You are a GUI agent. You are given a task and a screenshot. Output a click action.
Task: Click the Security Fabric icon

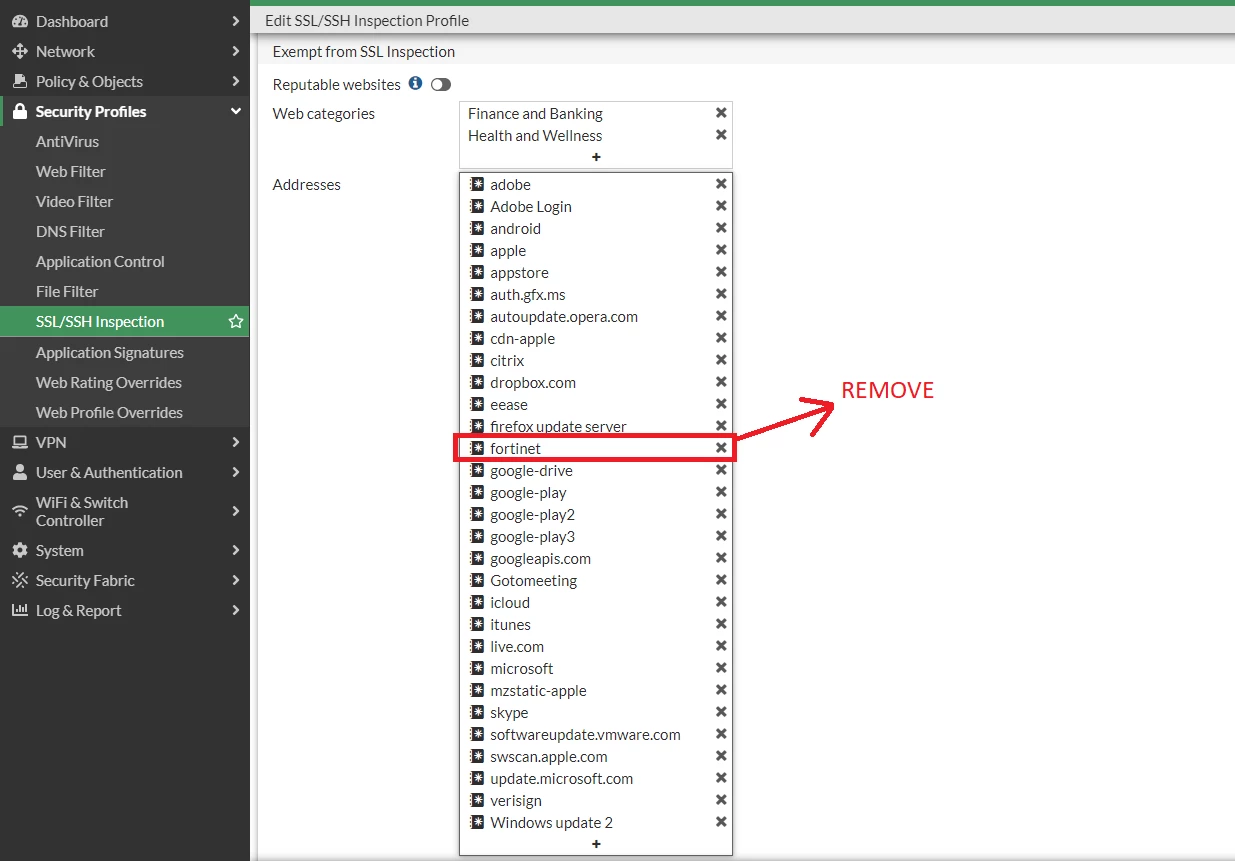click(19, 580)
